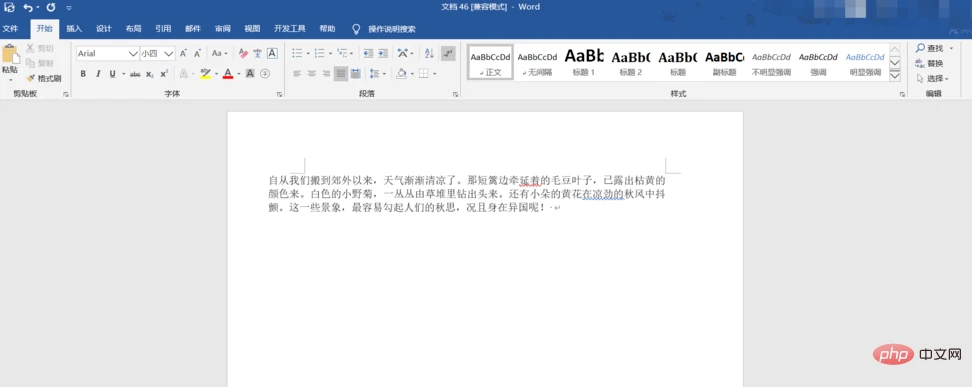Expand the styles gallery with the More arrow
This screenshot has height=387, width=972.
pos(895,76)
